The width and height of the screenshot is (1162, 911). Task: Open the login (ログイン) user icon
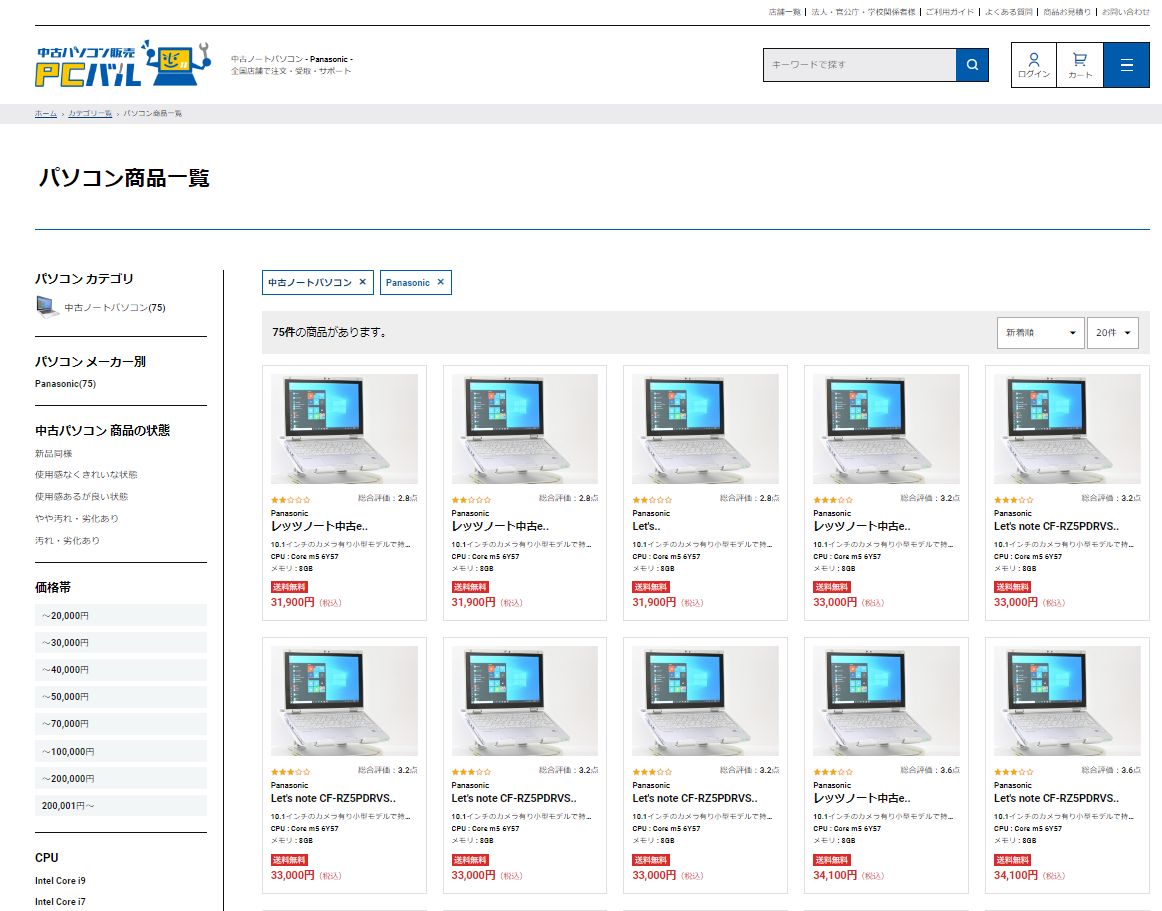pos(1034,64)
